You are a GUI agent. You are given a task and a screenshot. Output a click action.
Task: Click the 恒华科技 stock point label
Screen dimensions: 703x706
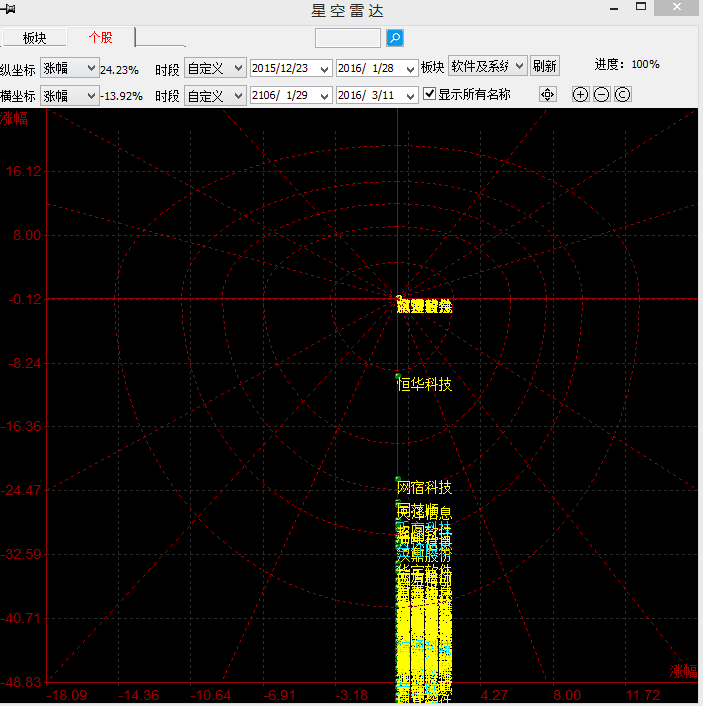tap(424, 384)
